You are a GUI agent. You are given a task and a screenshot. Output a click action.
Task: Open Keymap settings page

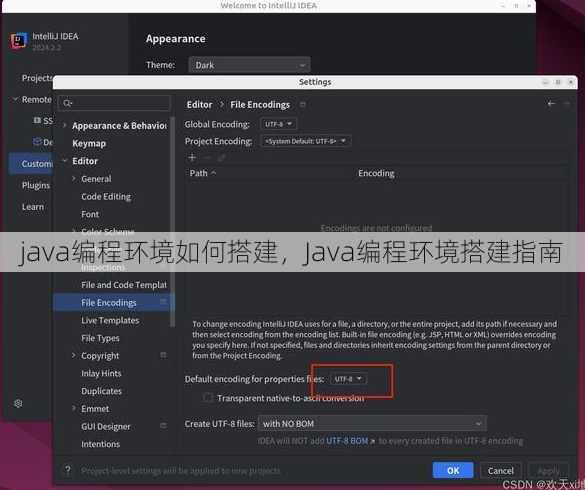click(89, 143)
